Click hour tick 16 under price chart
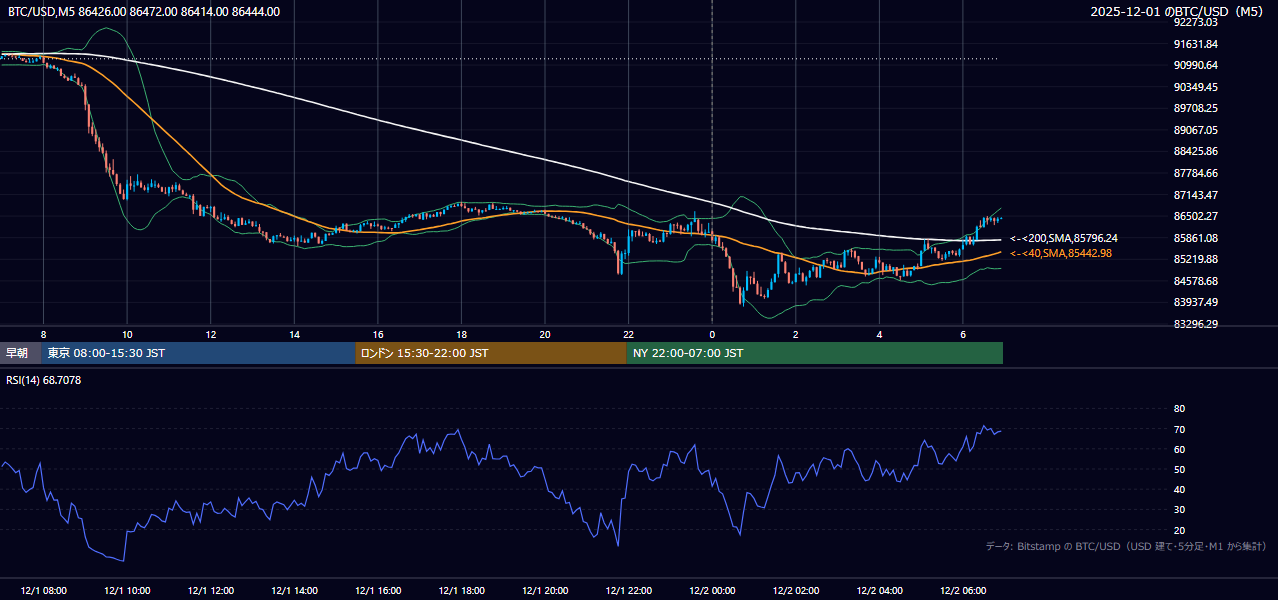Viewport: 1278px width, 600px height. point(378,334)
